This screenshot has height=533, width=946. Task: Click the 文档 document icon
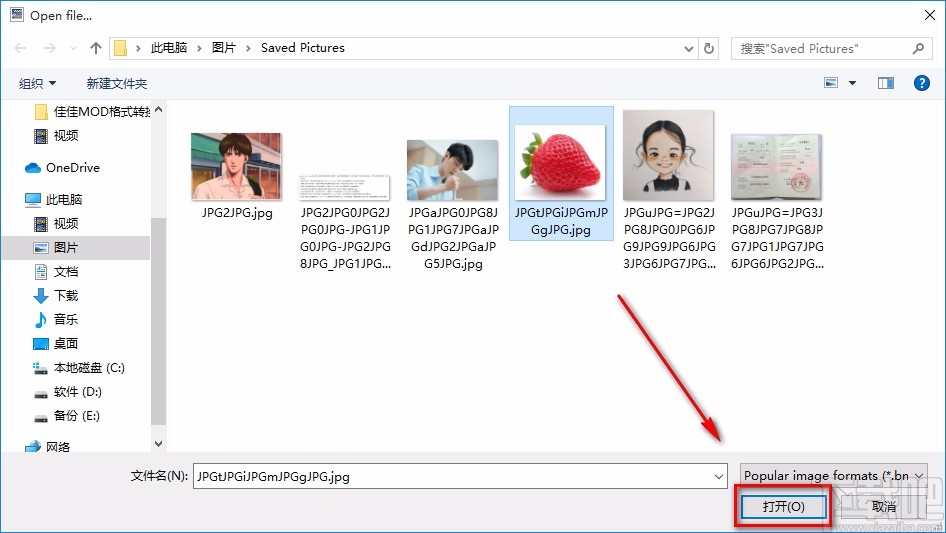[x=40, y=272]
